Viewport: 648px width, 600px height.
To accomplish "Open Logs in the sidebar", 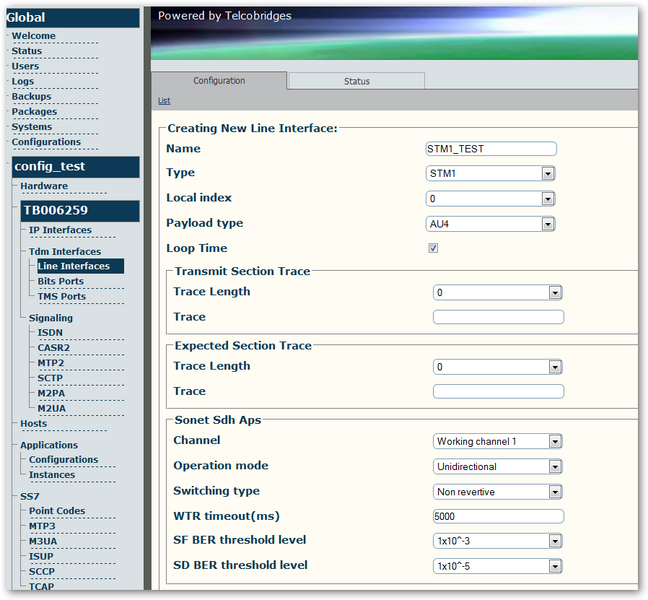I will (x=23, y=81).
